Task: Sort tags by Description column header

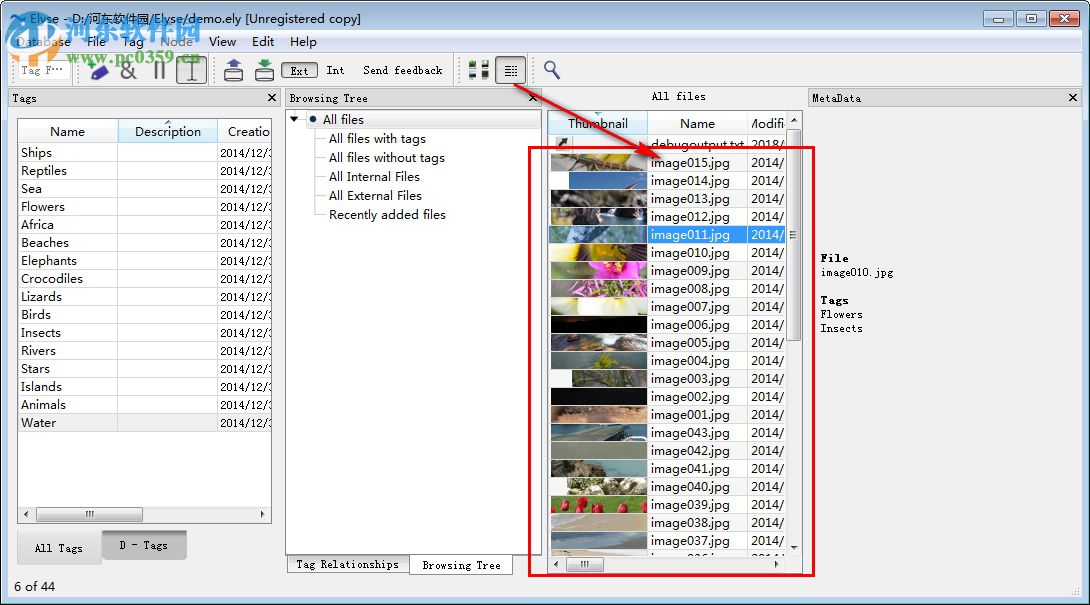Action: click(168, 132)
